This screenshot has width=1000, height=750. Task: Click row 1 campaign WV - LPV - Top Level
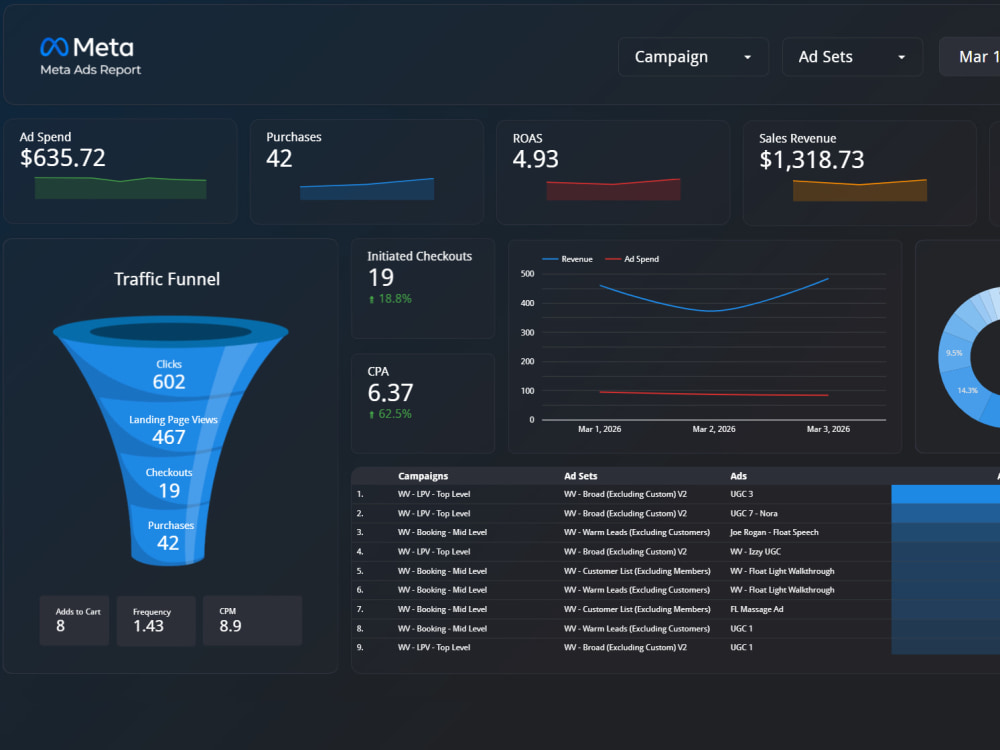[434, 494]
